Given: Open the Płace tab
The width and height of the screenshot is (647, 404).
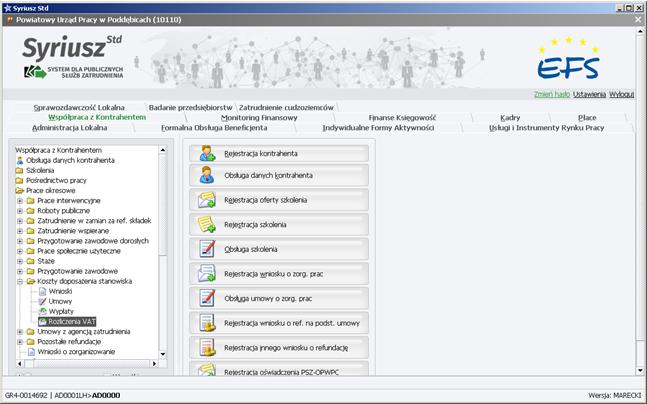Looking at the screenshot, I should click(x=587, y=118).
